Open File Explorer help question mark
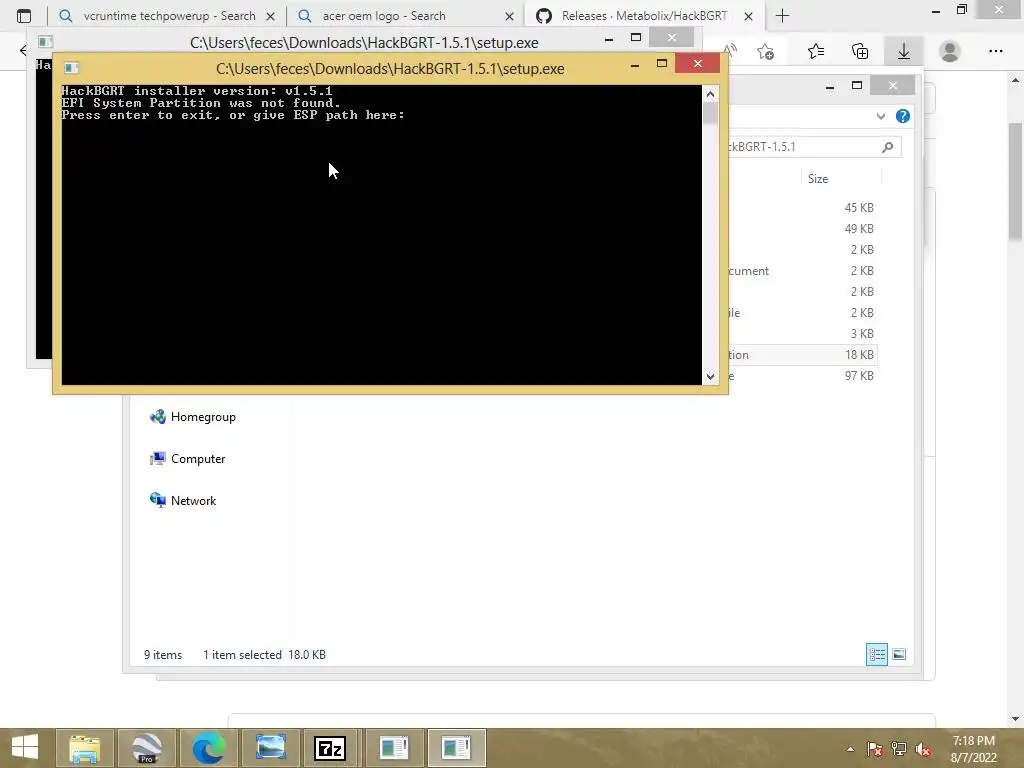This screenshot has width=1024, height=768. point(903,116)
